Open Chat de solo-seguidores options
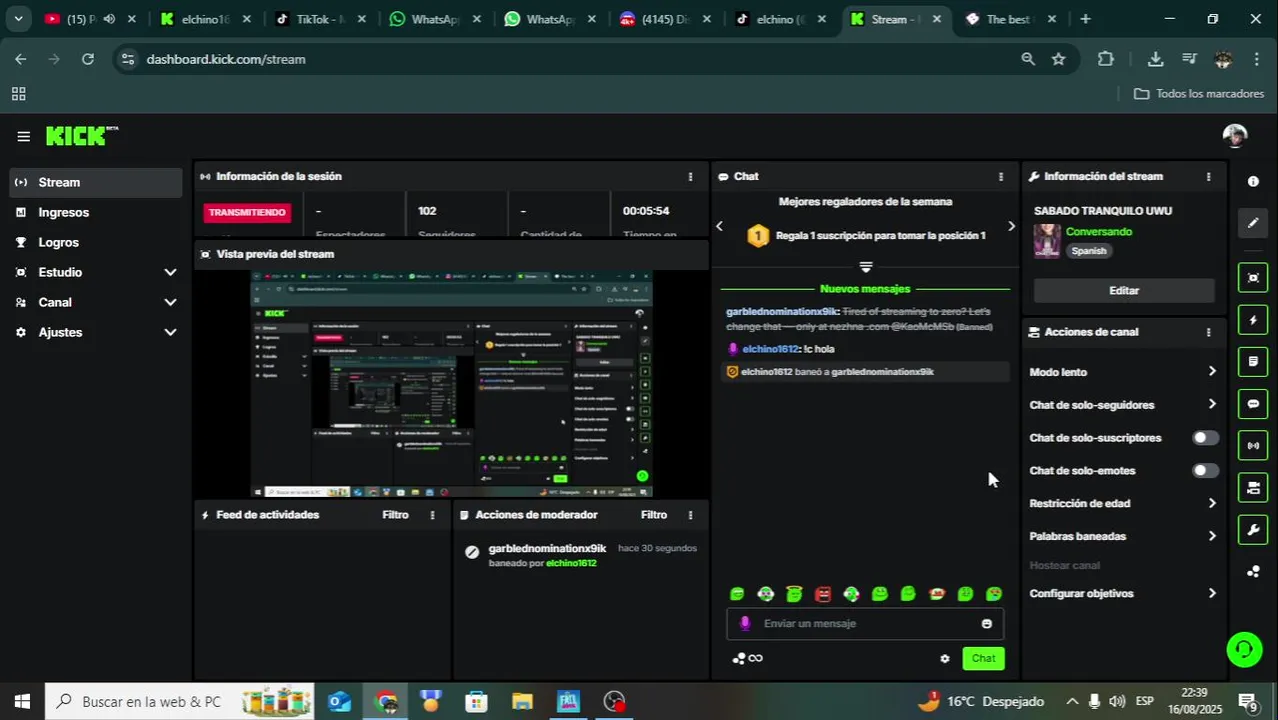Screen dimensions: 1278x720 pos(1123,405)
